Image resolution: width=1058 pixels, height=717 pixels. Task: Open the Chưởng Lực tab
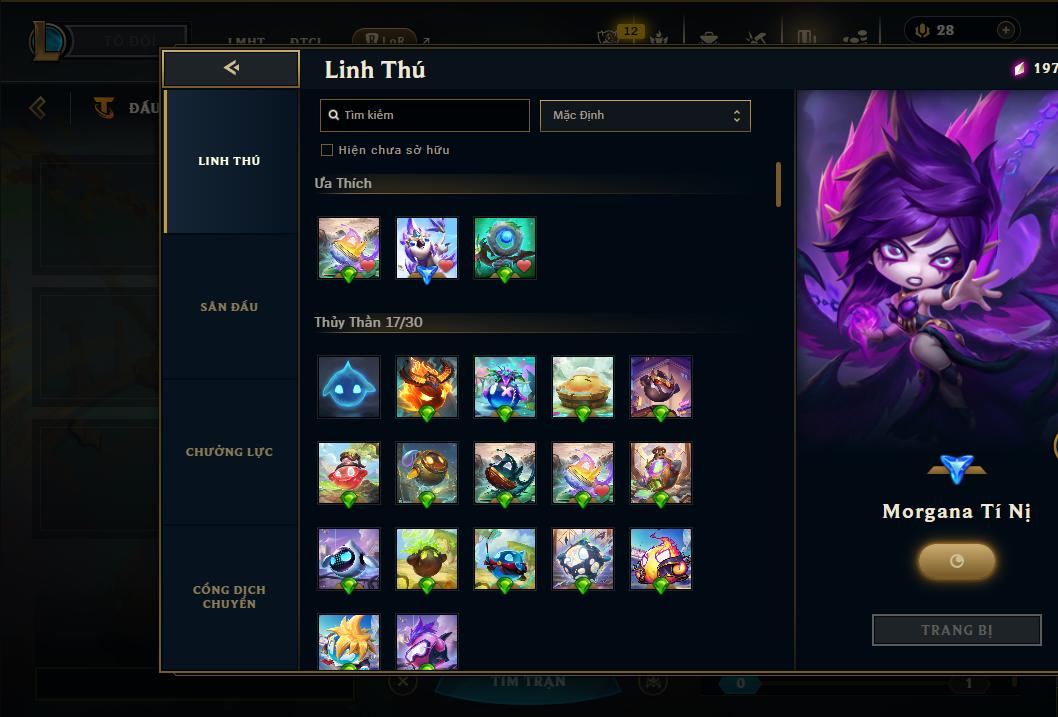coord(229,452)
